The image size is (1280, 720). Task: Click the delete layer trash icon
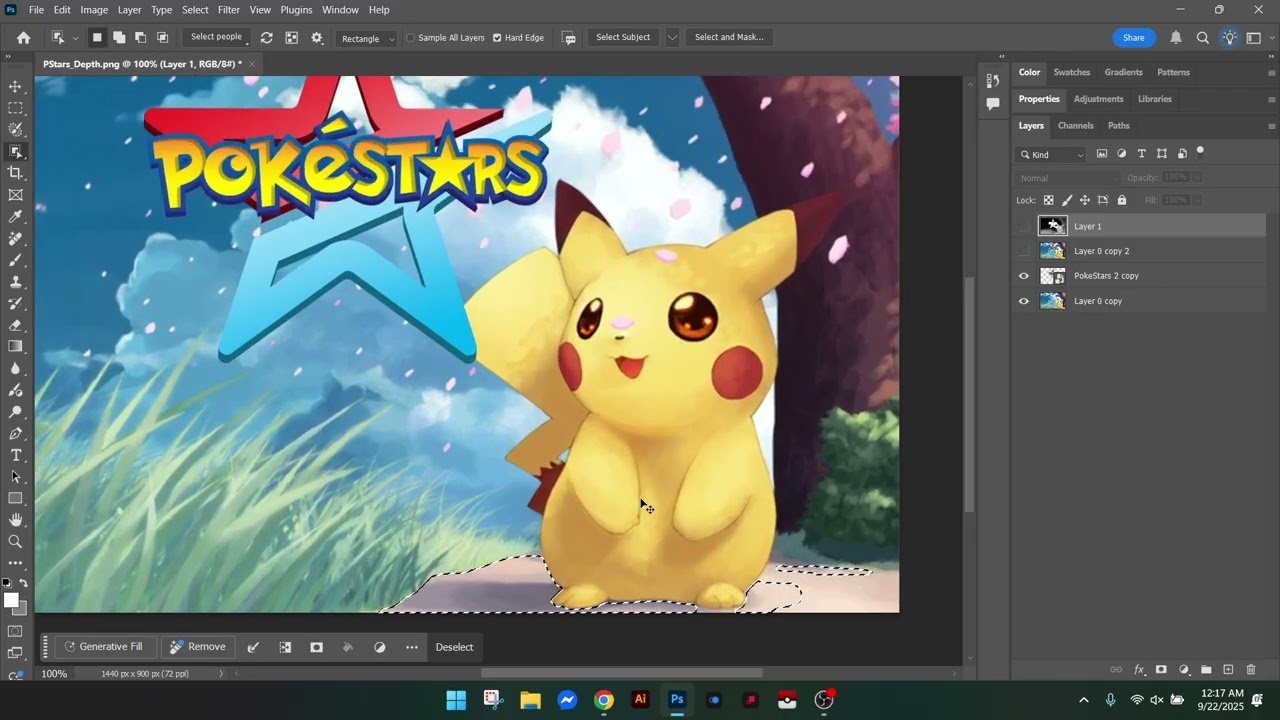pos(1251,670)
